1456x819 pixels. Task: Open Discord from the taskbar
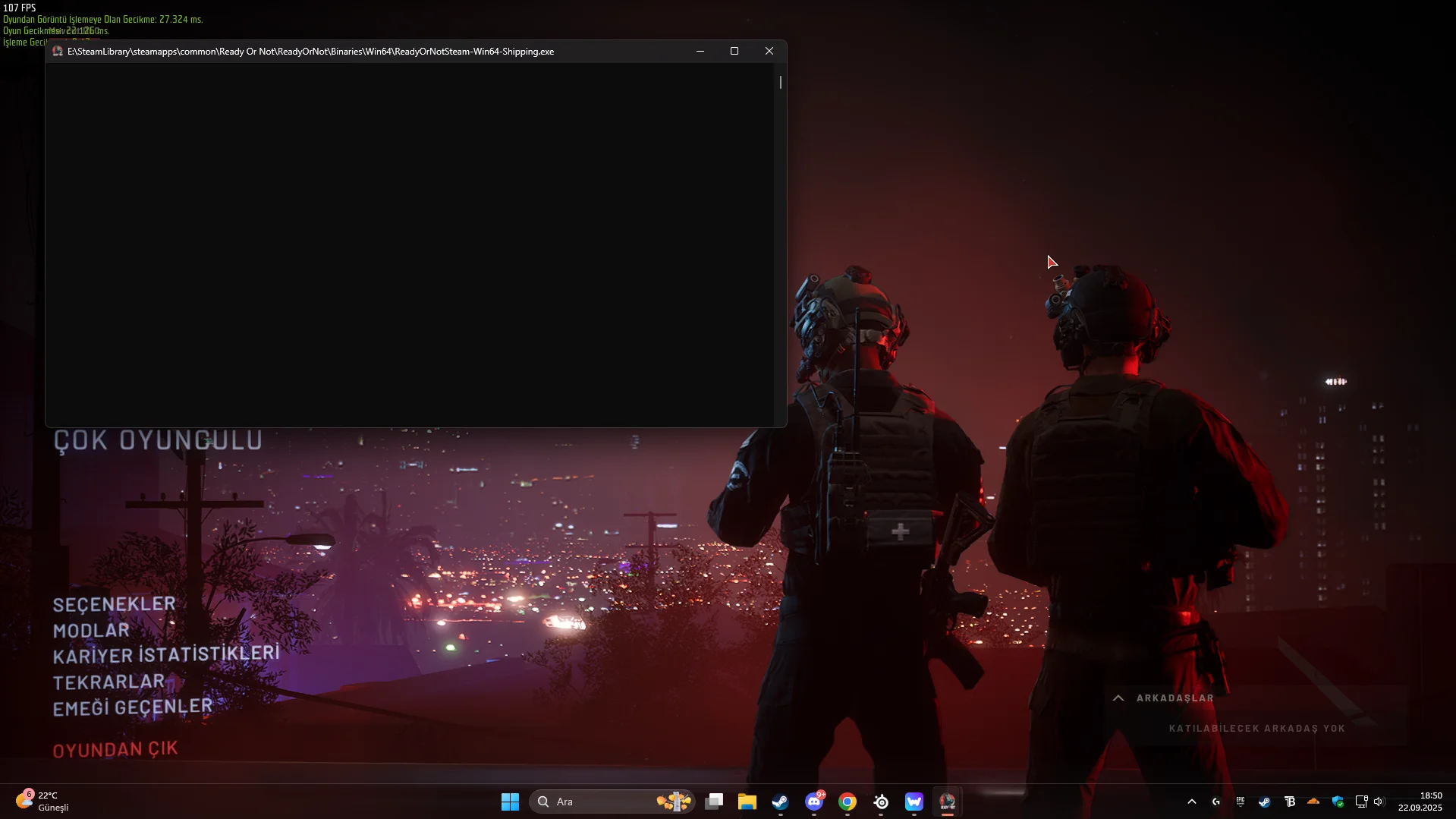(x=814, y=802)
